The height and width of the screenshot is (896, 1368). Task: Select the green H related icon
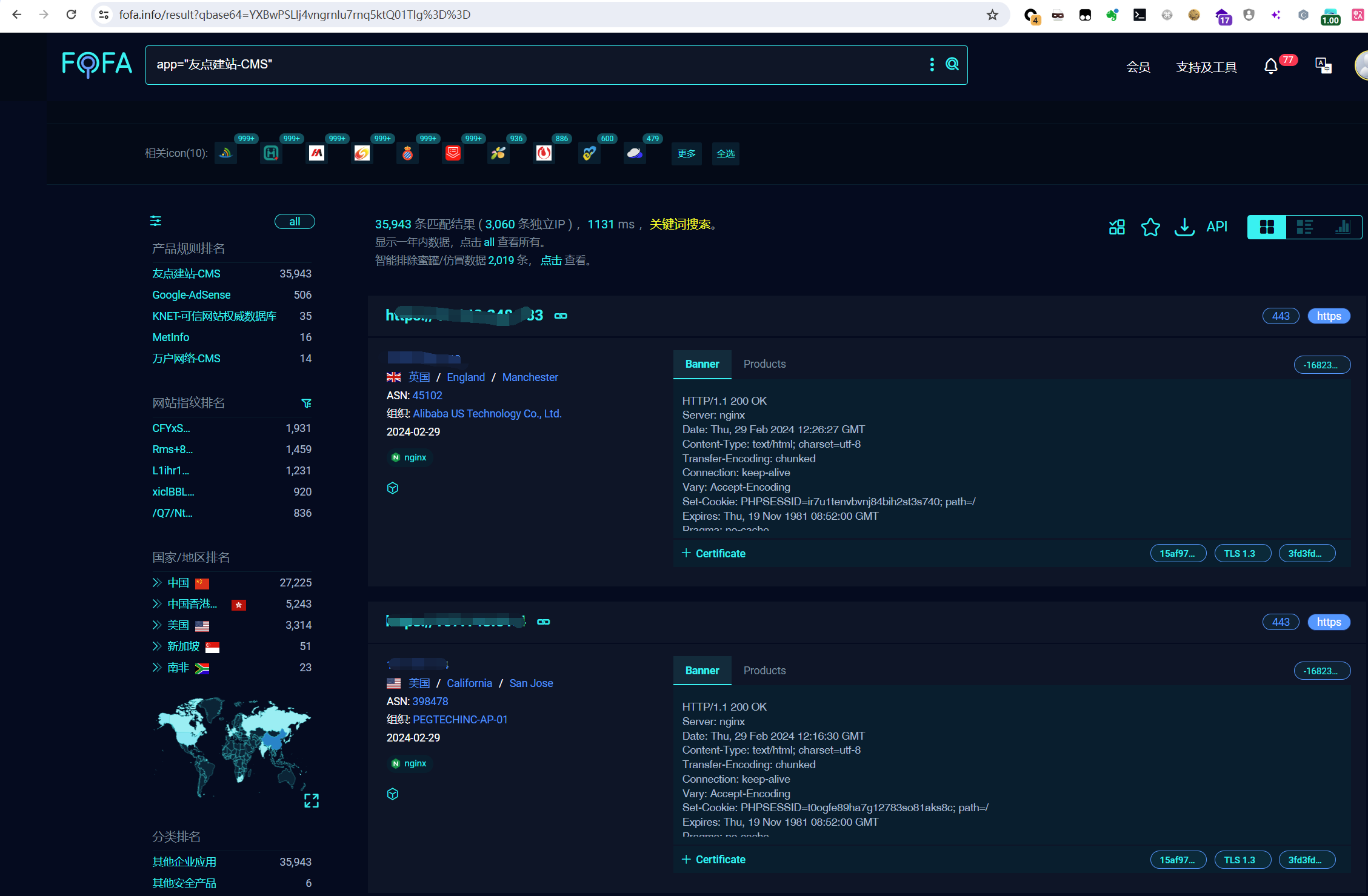(271, 153)
